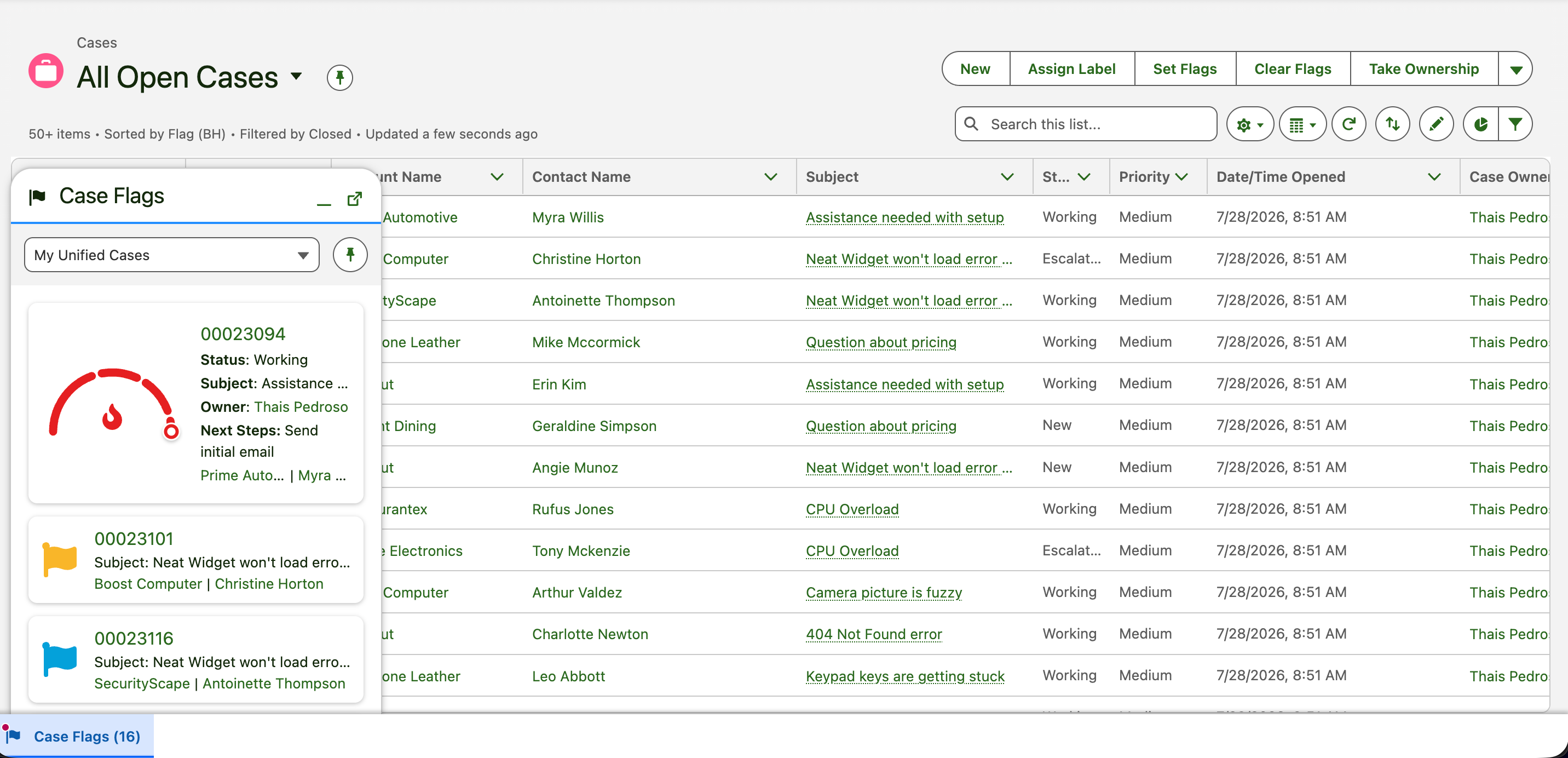
Task: Click the Cases briefcase icon
Action: (45, 71)
